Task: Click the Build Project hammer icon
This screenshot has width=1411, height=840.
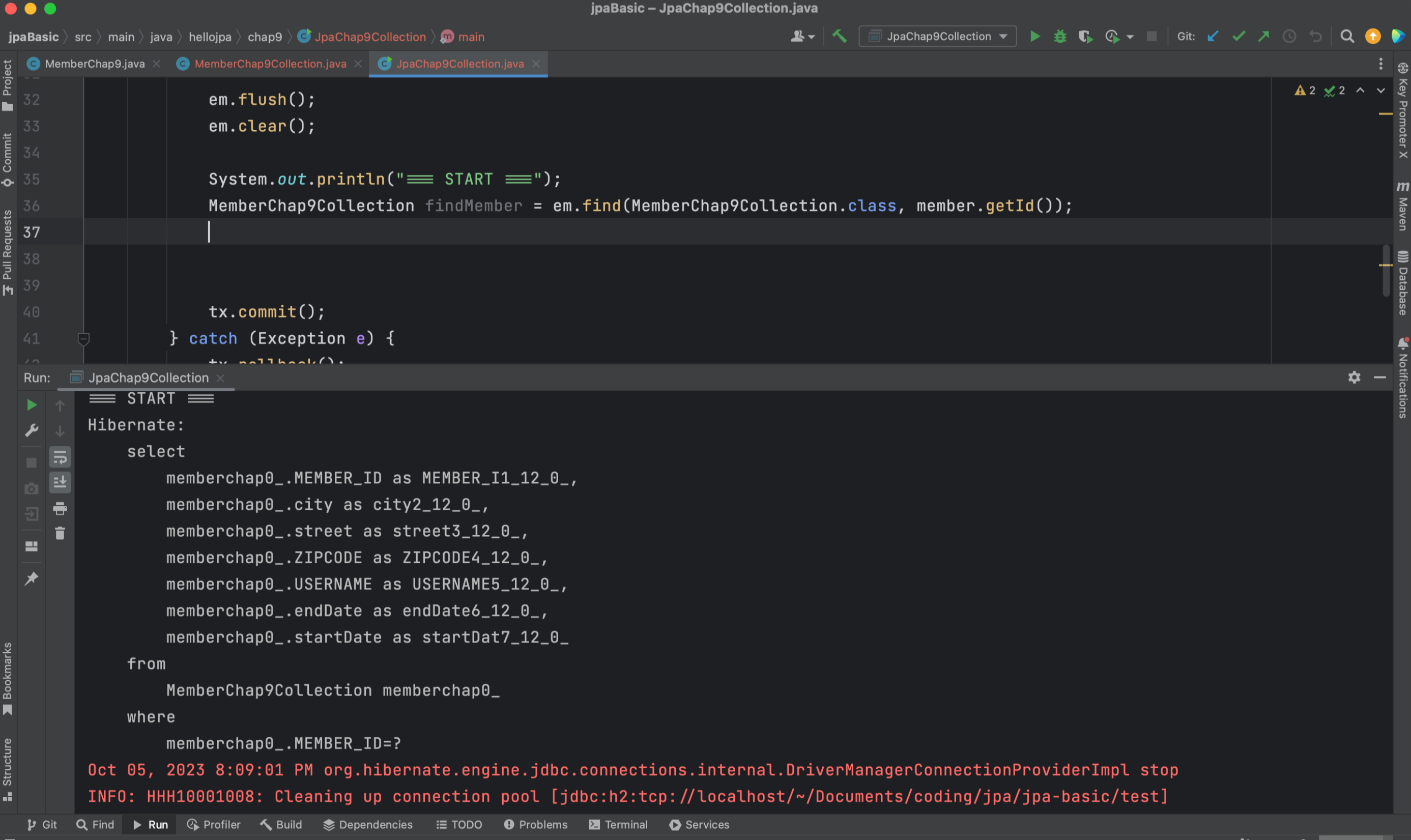Action: [840, 37]
